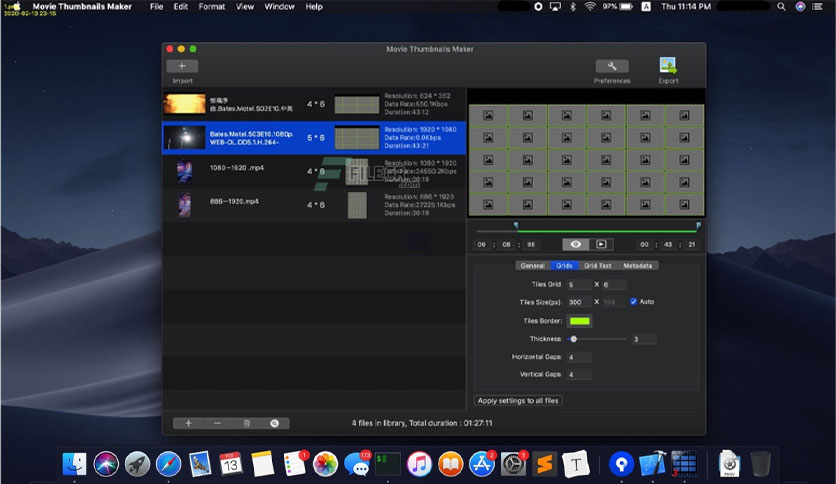Open Preferences with the wrench icon

(612, 66)
